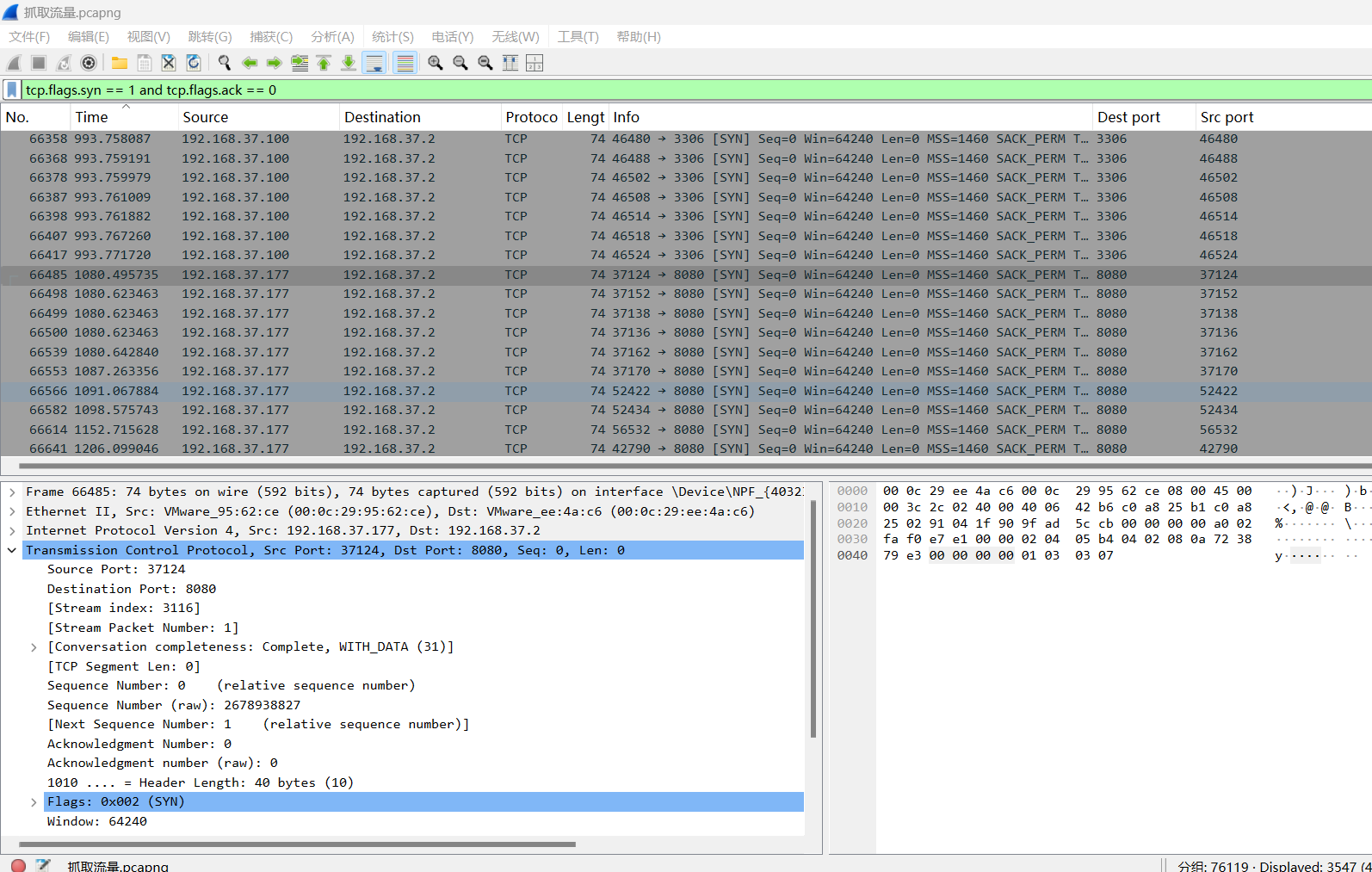Sort packets by the Source column header
1372x872 pixels.
(258, 117)
